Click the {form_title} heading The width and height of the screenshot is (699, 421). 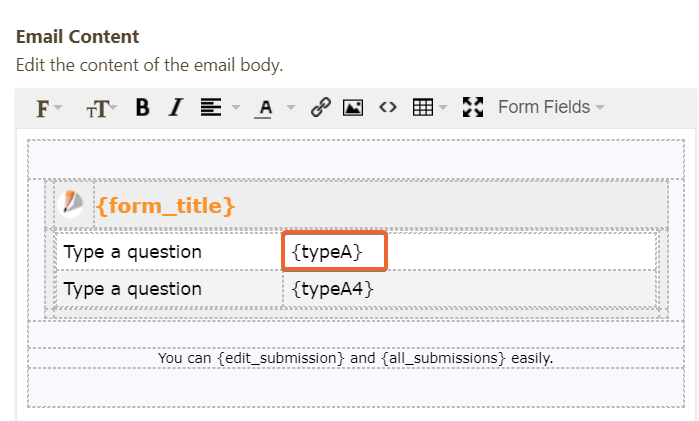pos(166,206)
